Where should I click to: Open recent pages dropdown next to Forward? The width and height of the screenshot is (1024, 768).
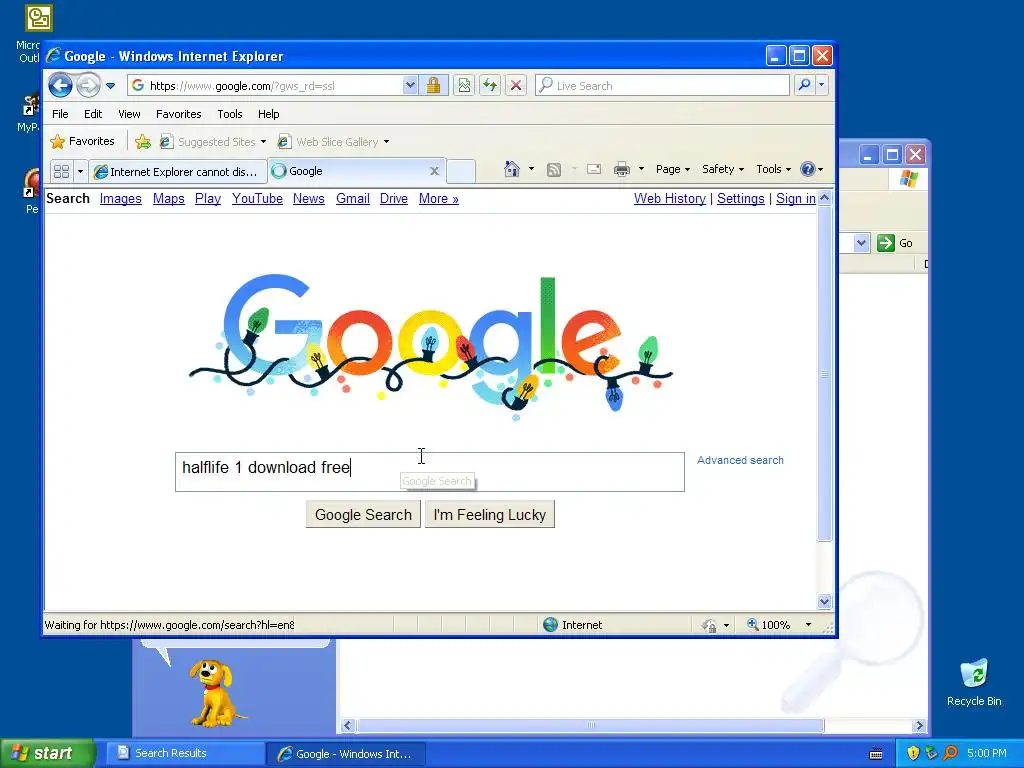(x=110, y=86)
